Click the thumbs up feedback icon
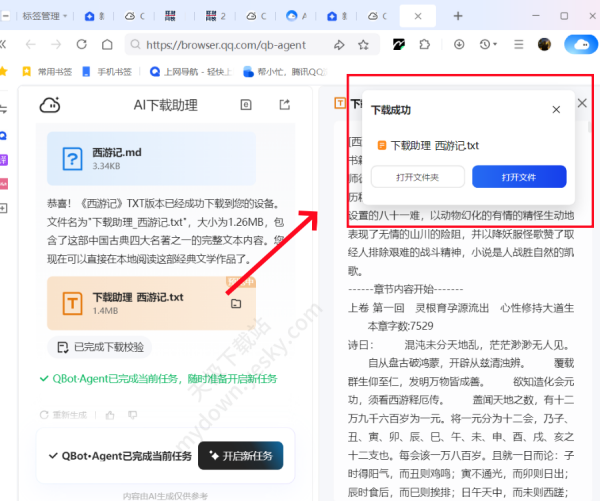This screenshot has height=501, width=600. (109, 414)
